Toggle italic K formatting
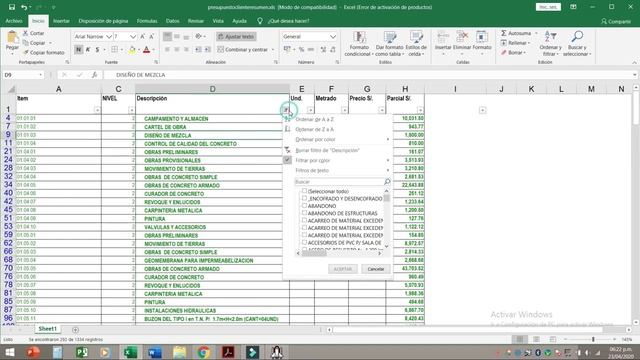 [88, 50]
